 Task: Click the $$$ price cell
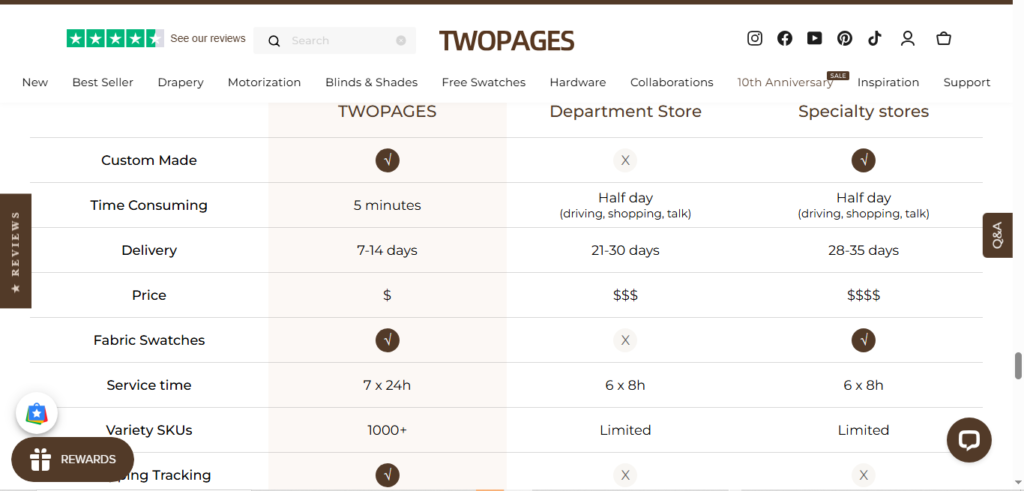point(625,295)
